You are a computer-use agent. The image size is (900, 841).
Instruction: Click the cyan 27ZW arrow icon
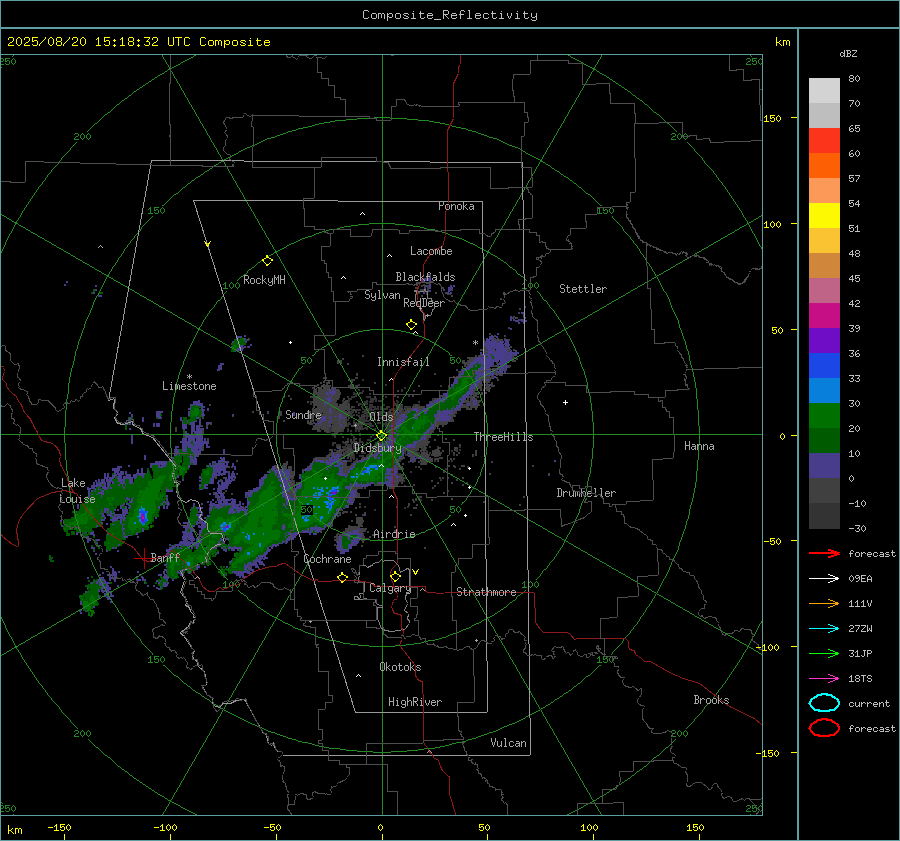point(824,629)
